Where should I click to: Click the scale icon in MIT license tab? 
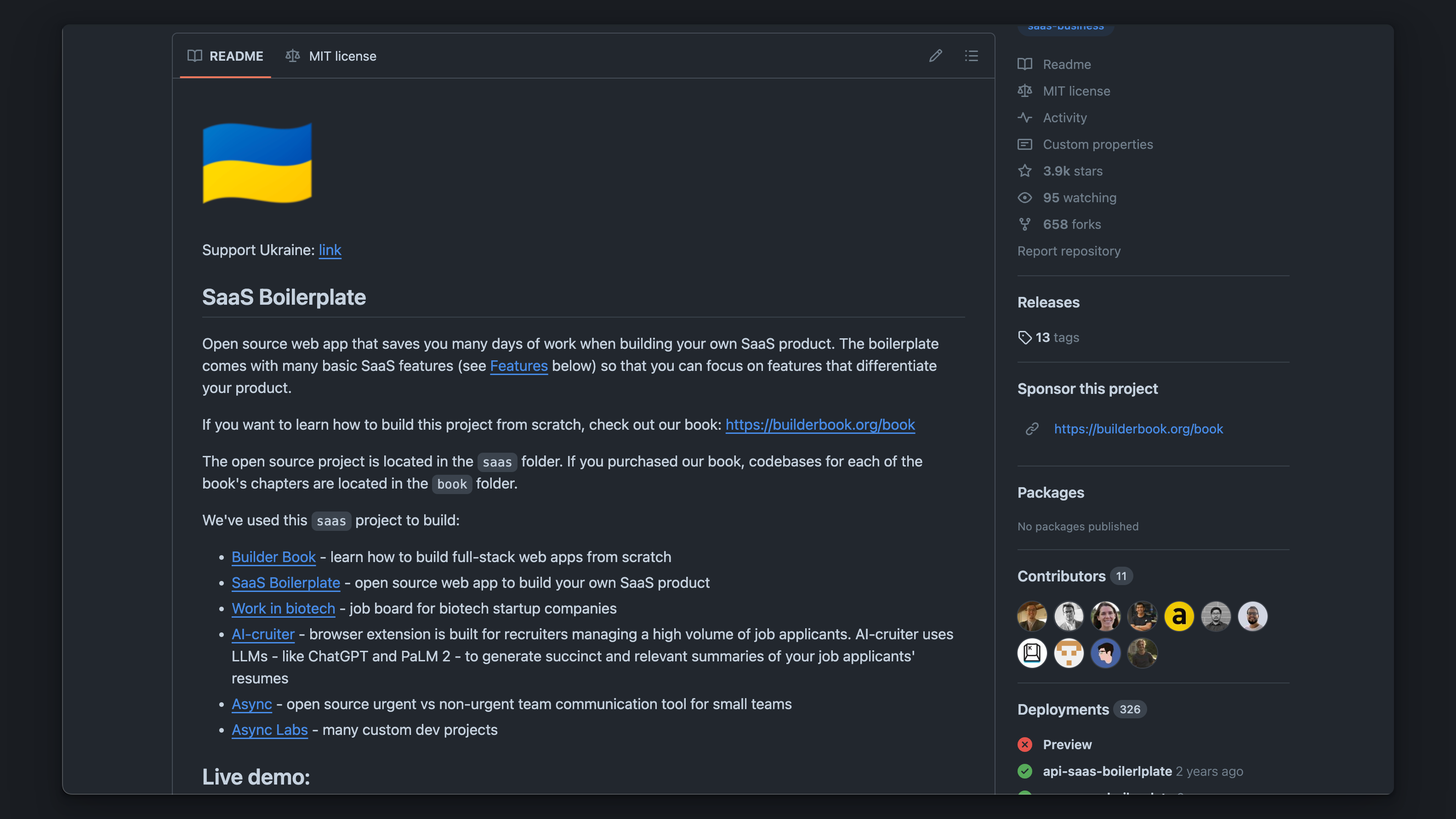[293, 56]
